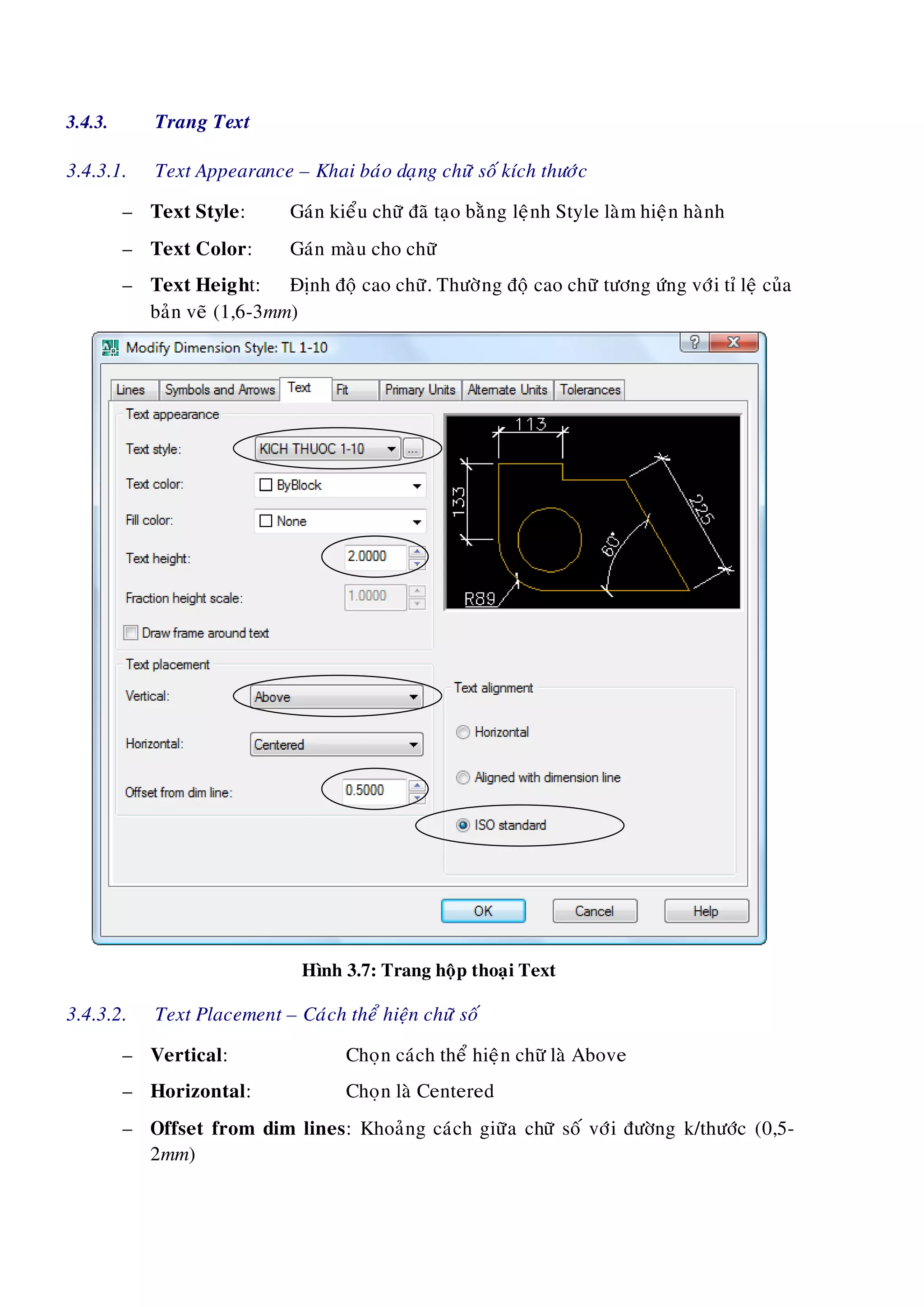Open the Alternate Units tab
The width and height of the screenshot is (924, 1307).
pos(508,390)
